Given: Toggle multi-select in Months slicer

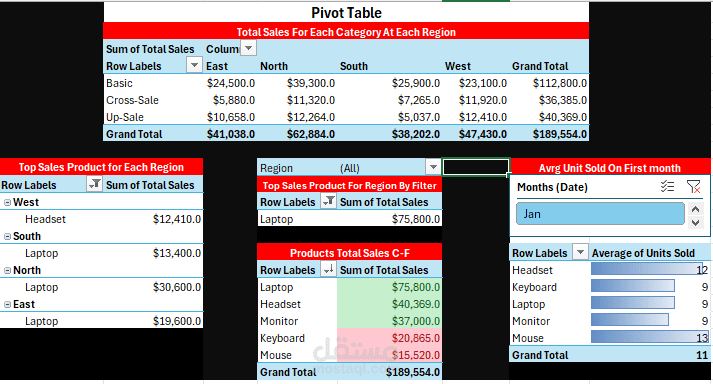Looking at the screenshot, I should 667,187.
